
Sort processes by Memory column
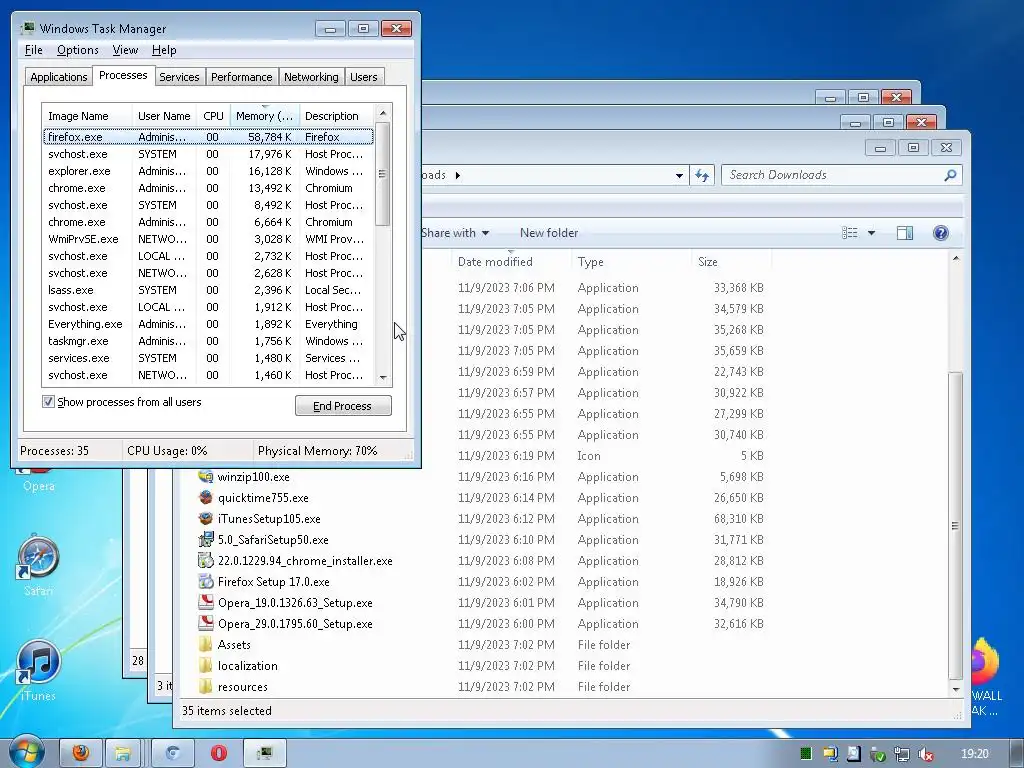click(x=264, y=116)
